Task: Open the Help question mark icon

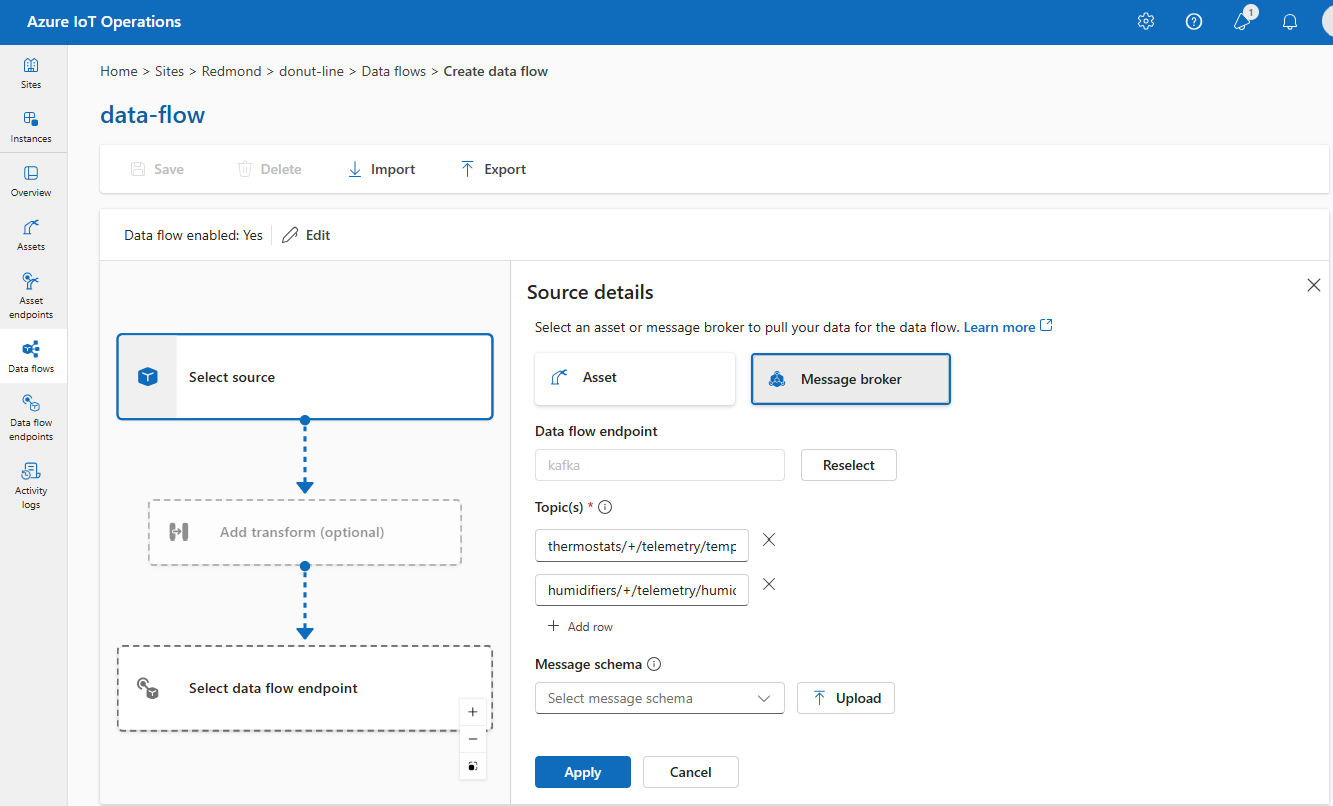Action: pyautogui.click(x=1194, y=22)
